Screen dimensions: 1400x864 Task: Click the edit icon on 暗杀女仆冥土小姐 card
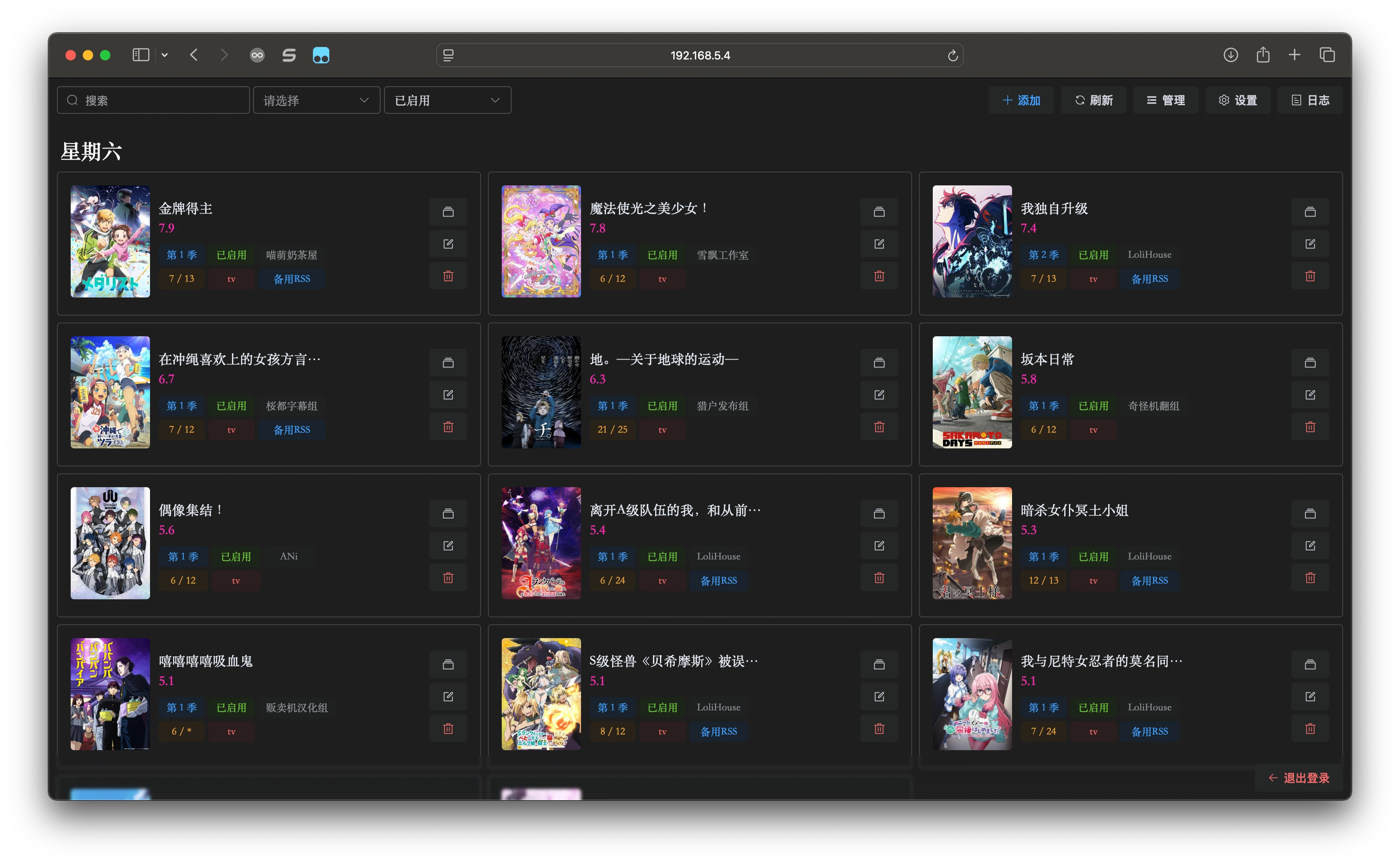click(1310, 546)
